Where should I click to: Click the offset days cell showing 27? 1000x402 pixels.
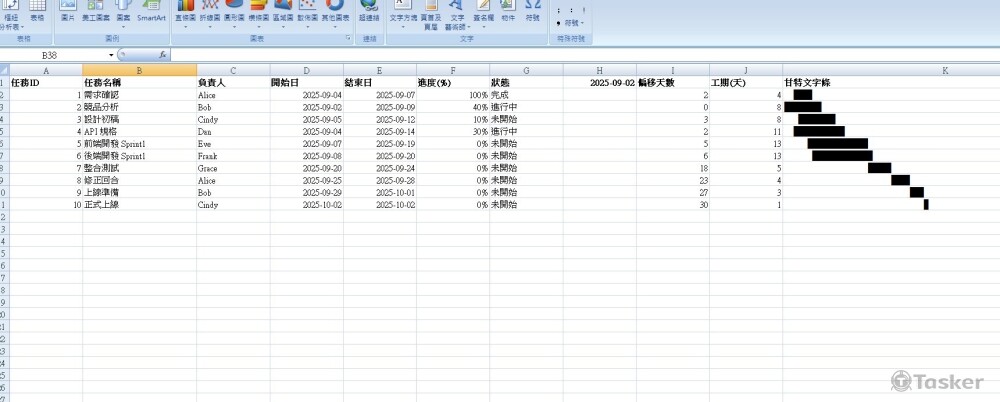click(x=673, y=193)
